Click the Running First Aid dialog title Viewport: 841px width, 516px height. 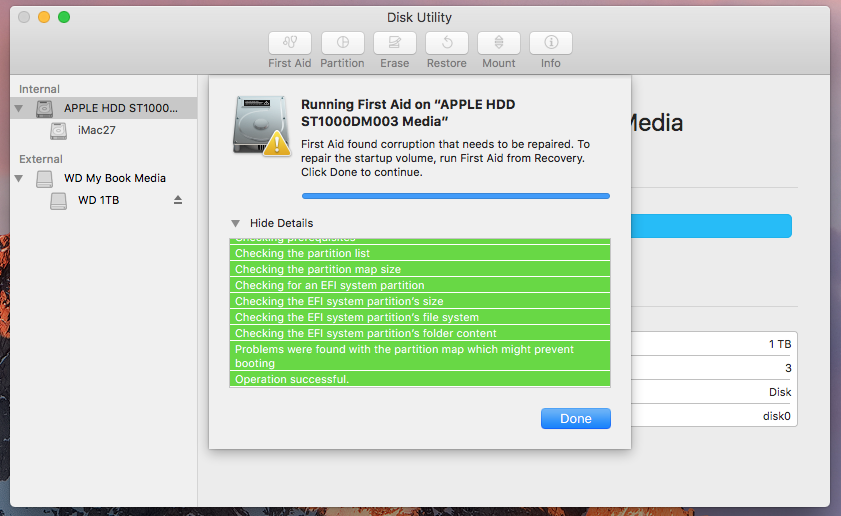(x=408, y=113)
